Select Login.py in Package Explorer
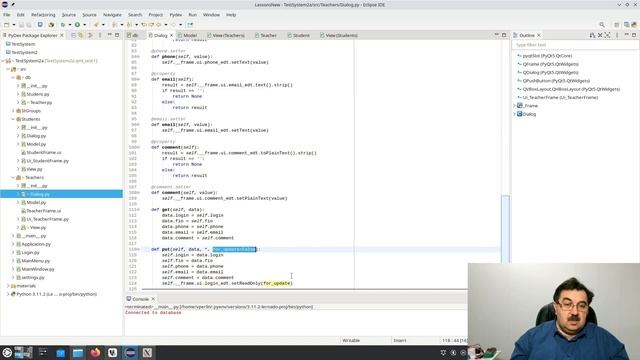This screenshot has width=640, height=360. [30, 253]
